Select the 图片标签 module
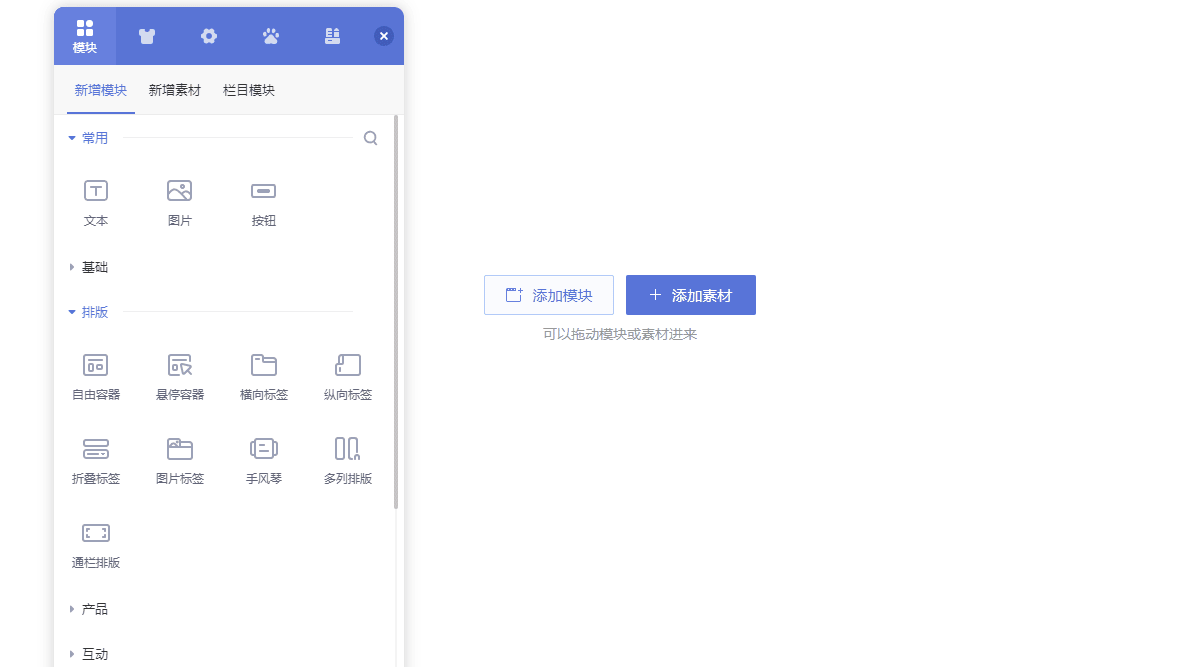The height and width of the screenshot is (667, 1200). [x=180, y=461]
